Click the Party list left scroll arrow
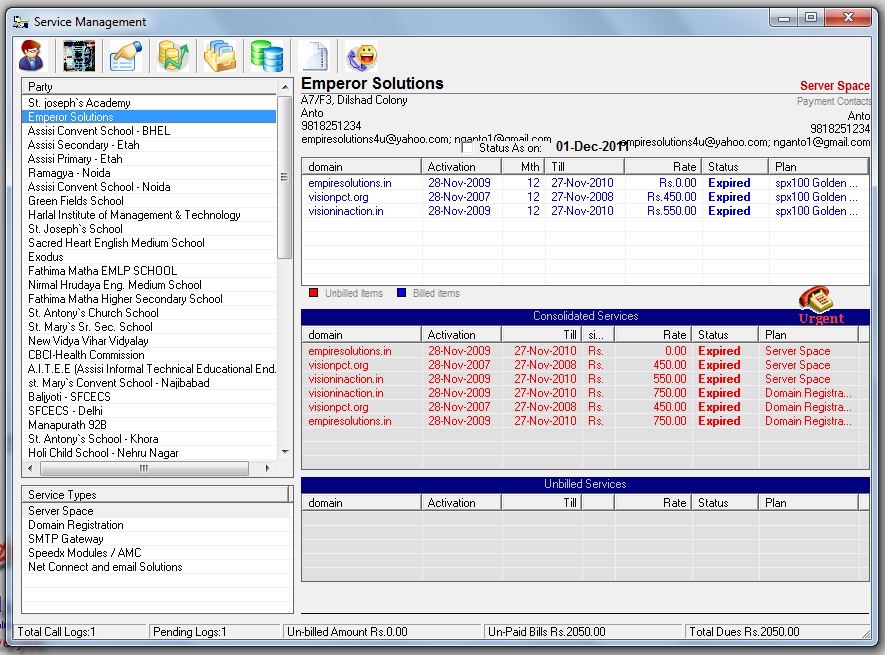Screen dimensions: 885x655 (30, 468)
